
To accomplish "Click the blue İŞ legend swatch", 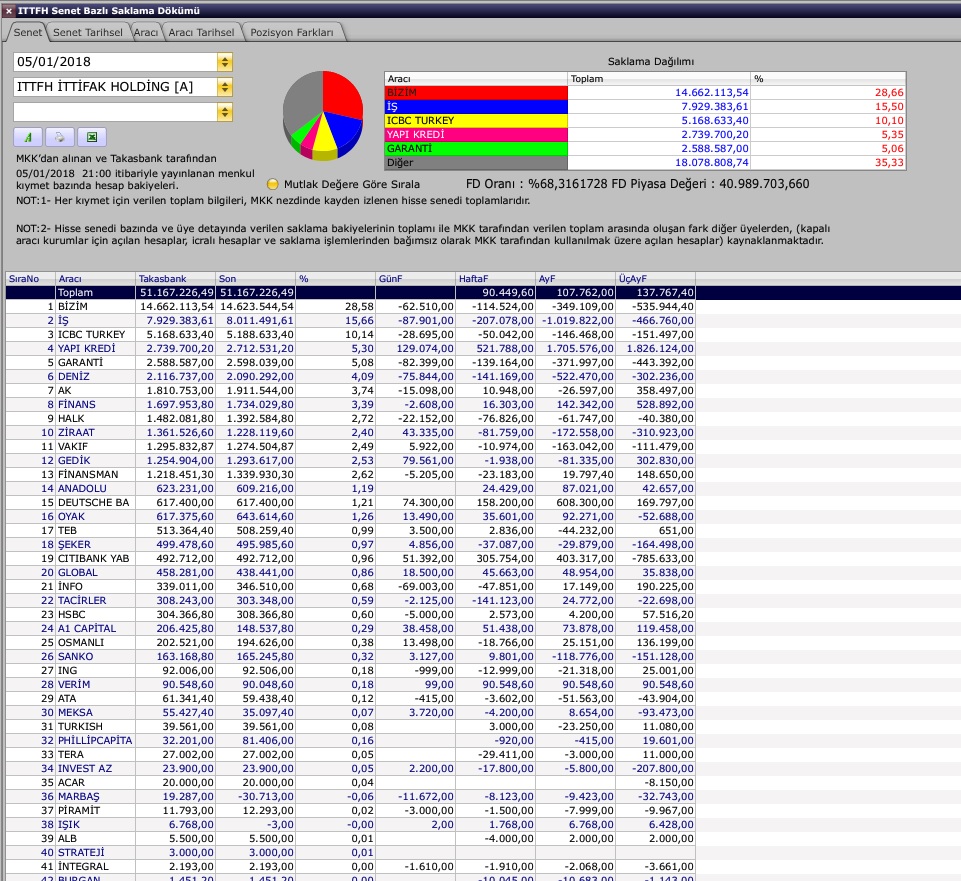I will (476, 107).
